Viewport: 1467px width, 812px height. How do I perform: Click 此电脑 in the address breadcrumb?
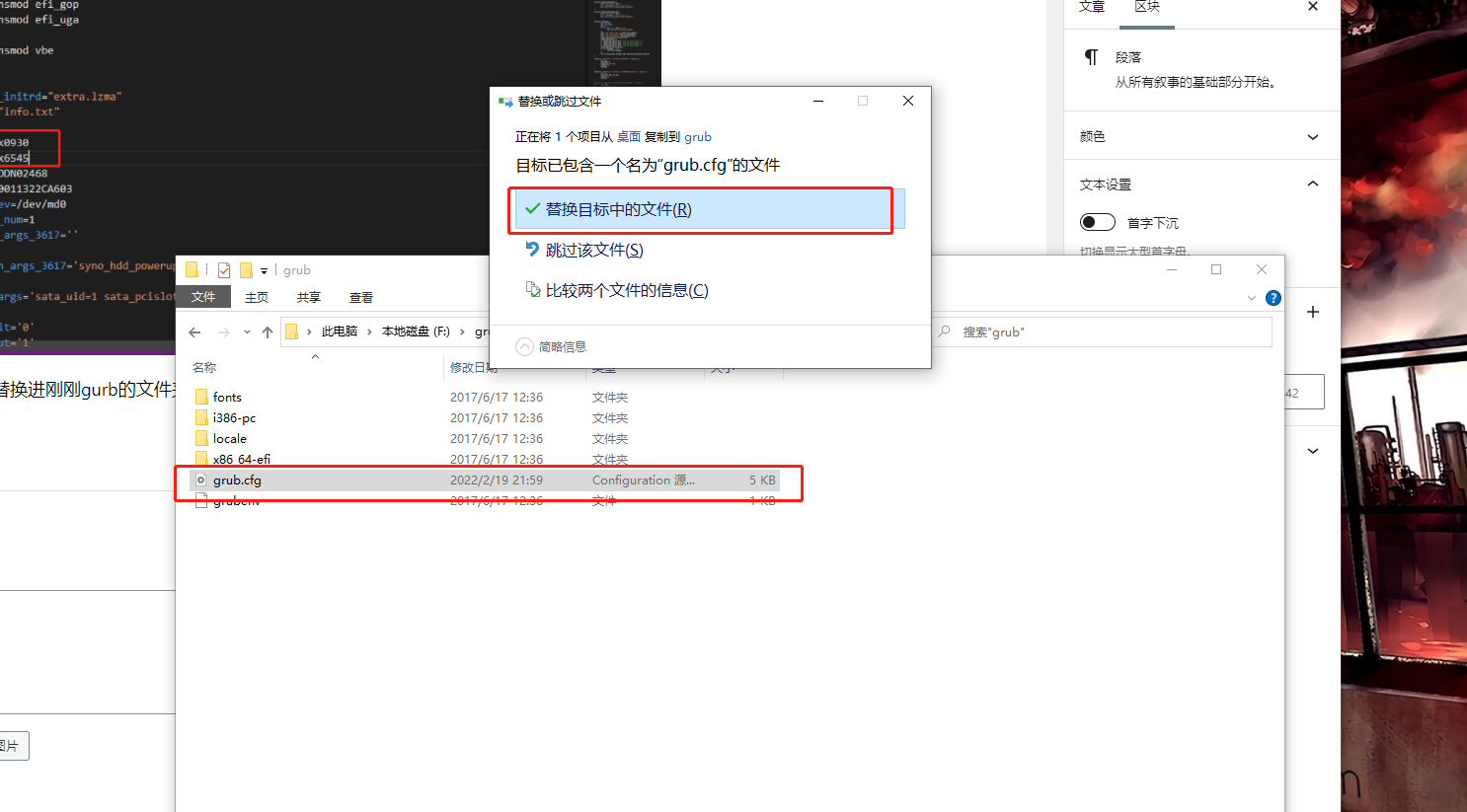click(x=340, y=332)
